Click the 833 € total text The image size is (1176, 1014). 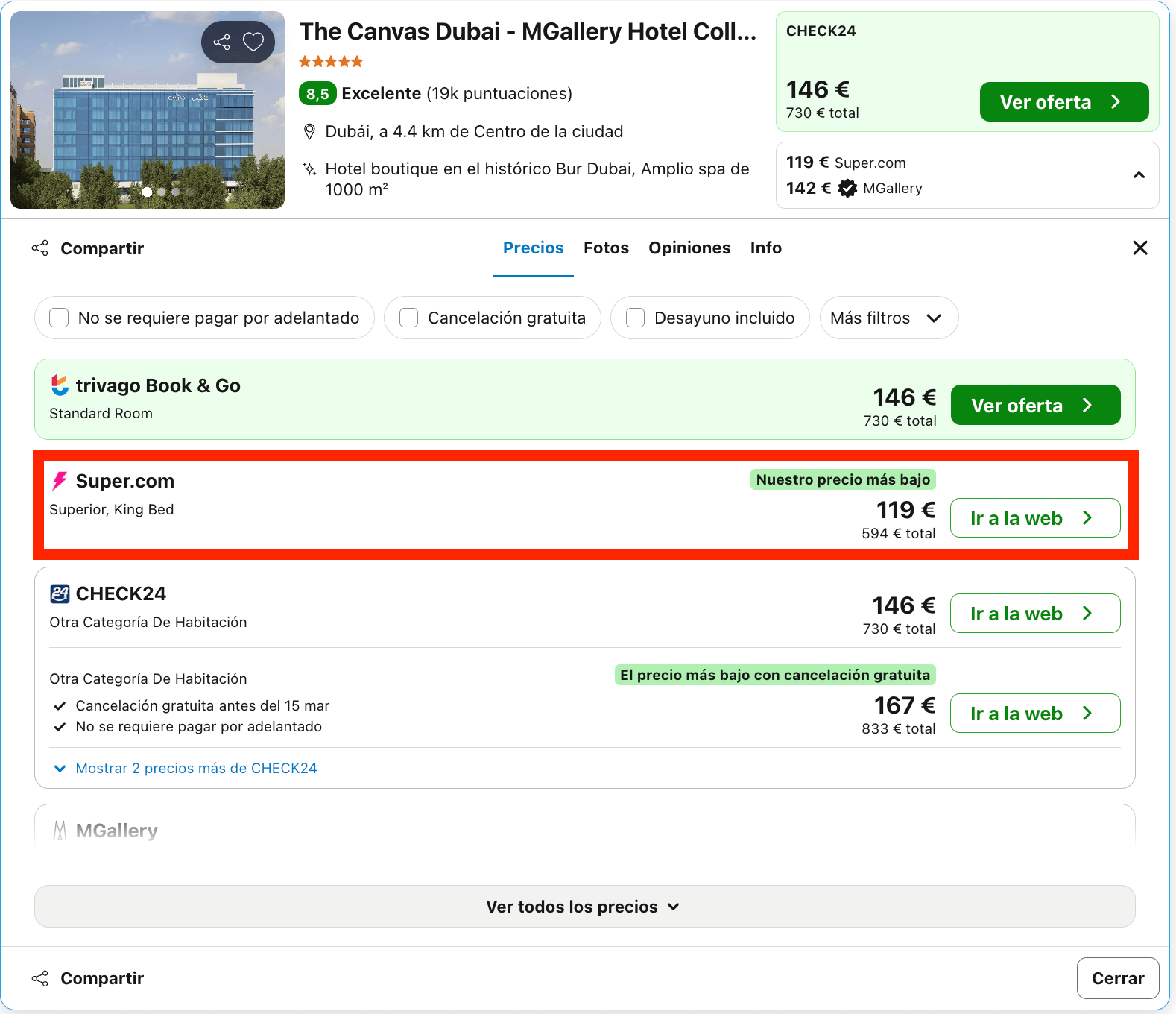pos(899,728)
